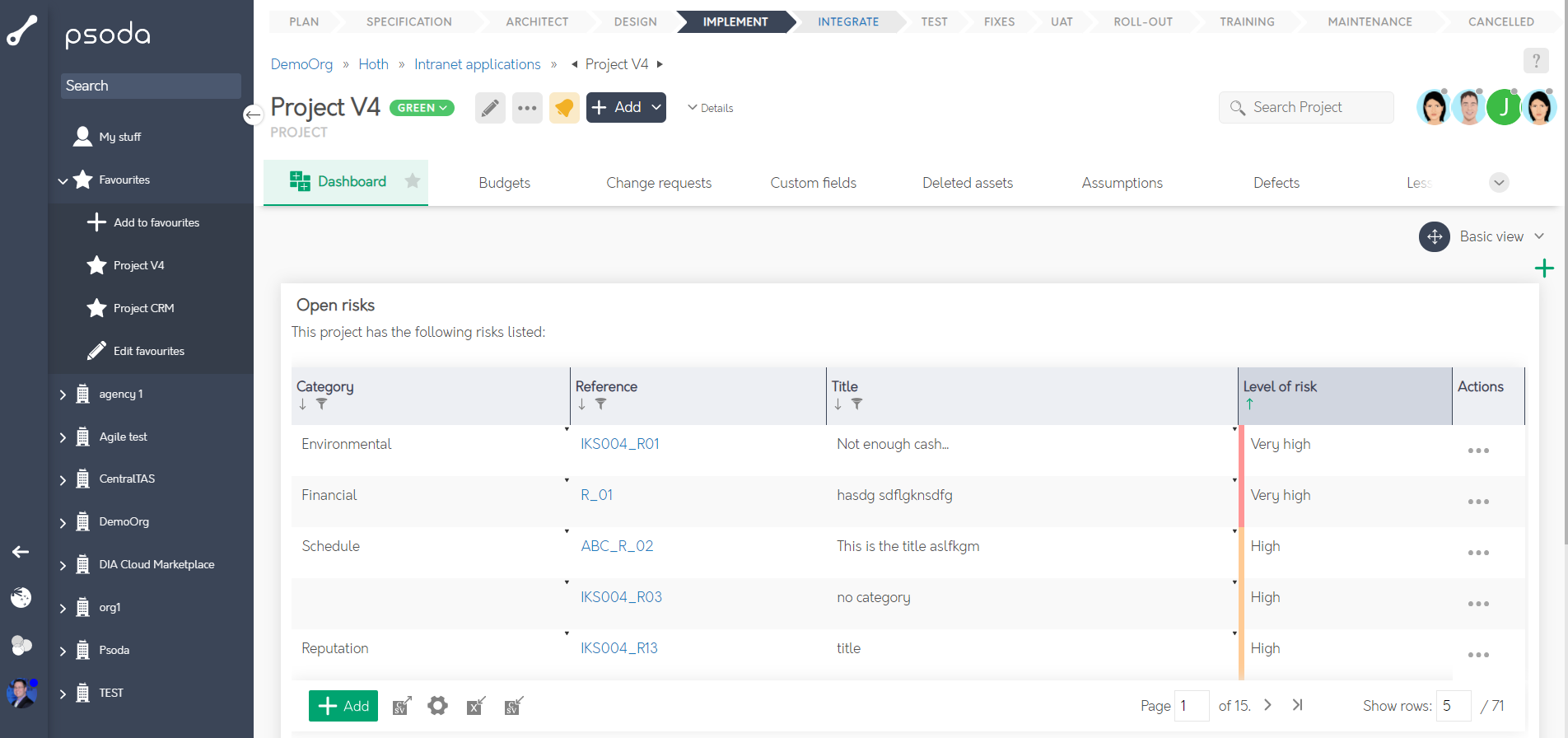Open the three-dots more options button in header

[527, 108]
